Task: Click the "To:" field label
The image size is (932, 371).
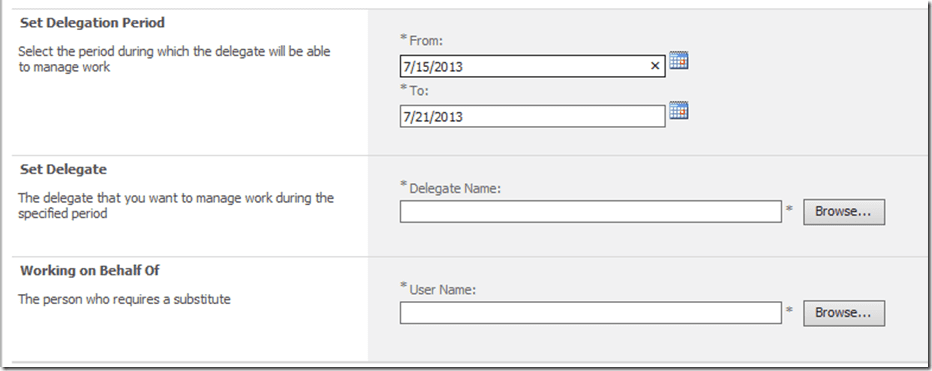Action: (x=419, y=91)
